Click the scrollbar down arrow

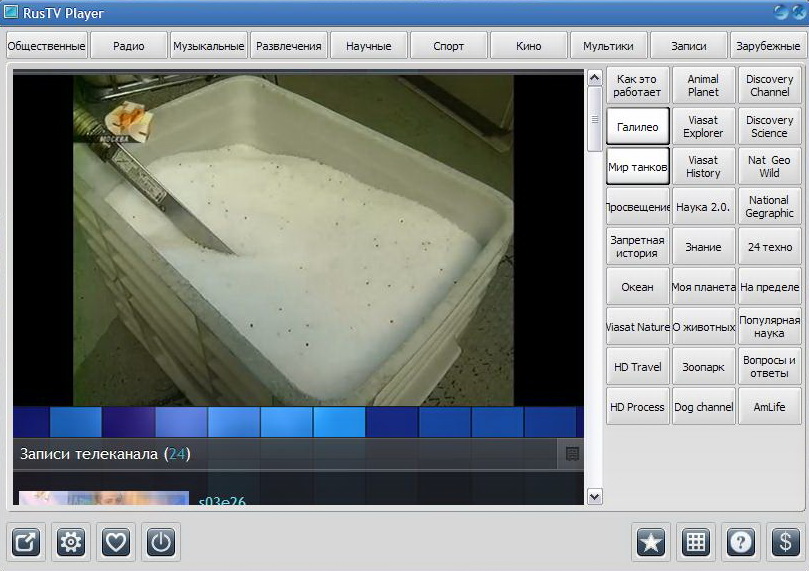[x=595, y=496]
